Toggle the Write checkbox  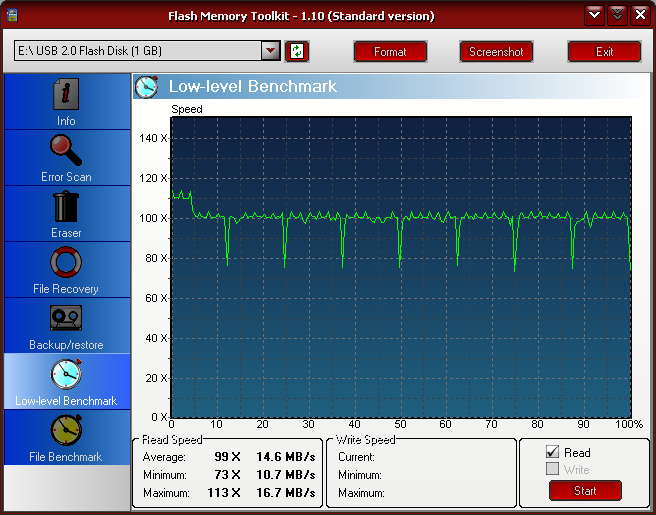point(552,469)
